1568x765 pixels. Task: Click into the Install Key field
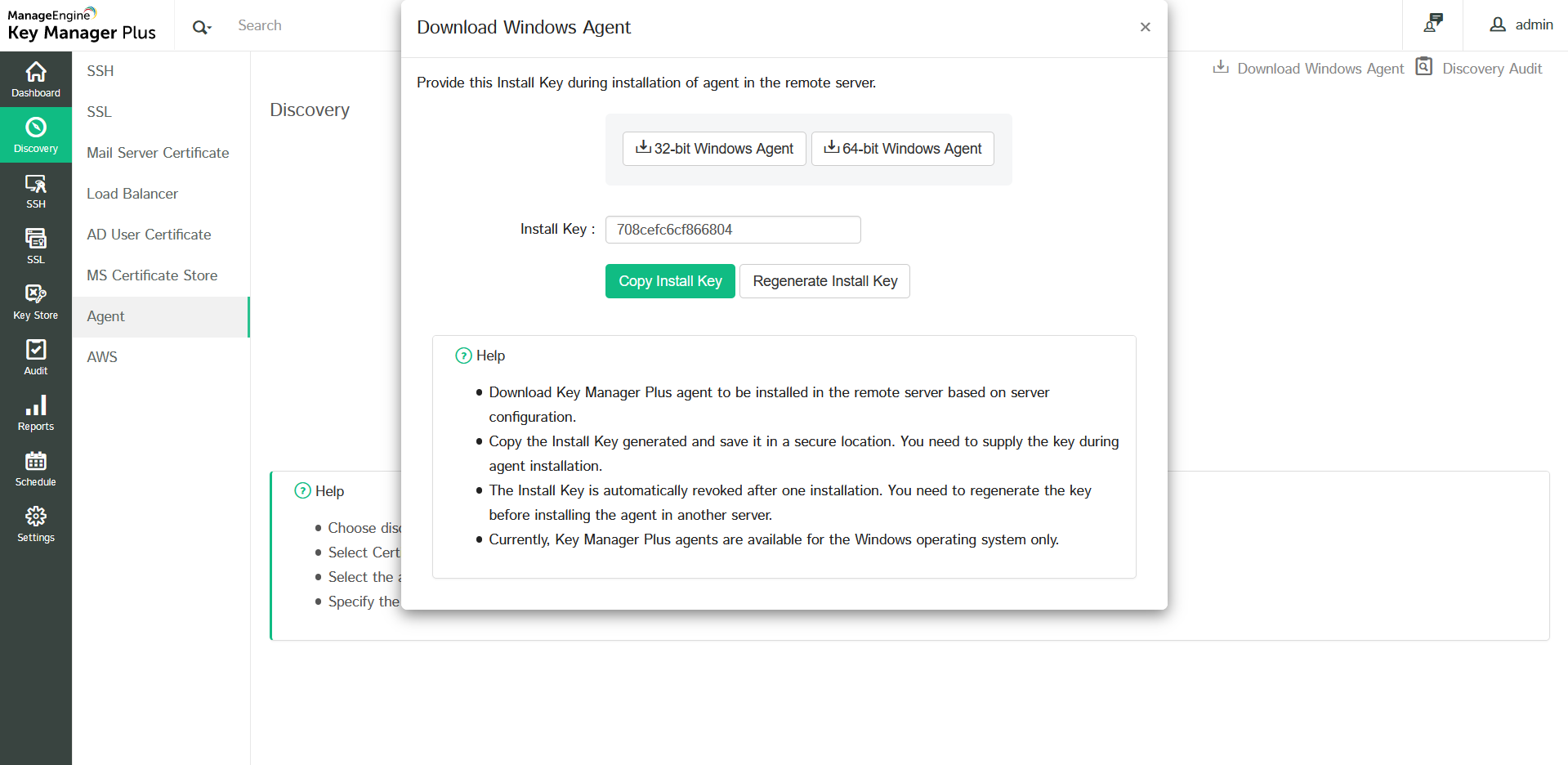coord(732,230)
